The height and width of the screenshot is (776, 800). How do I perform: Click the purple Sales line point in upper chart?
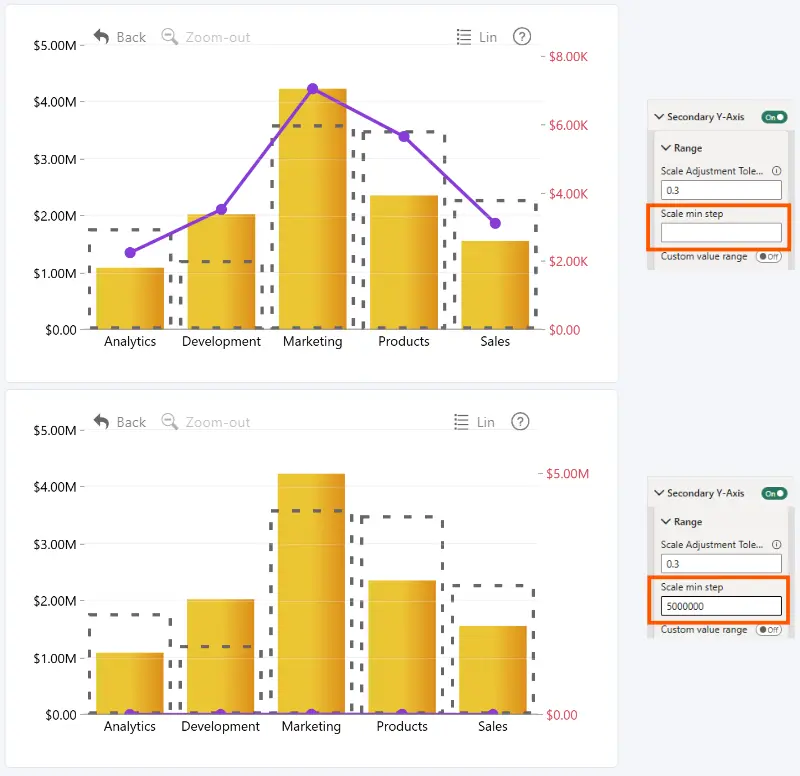pyautogui.click(x=495, y=223)
